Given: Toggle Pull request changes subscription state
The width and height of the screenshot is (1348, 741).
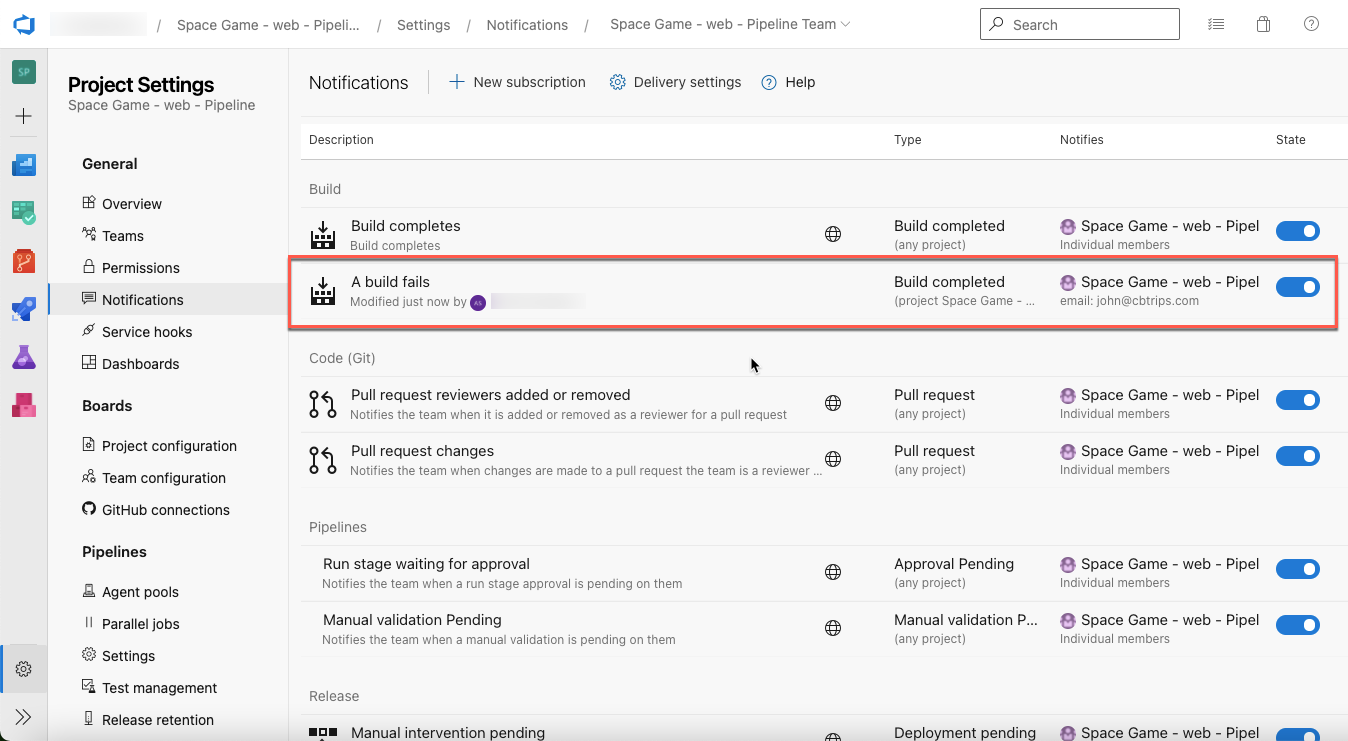Looking at the screenshot, I should (1298, 456).
